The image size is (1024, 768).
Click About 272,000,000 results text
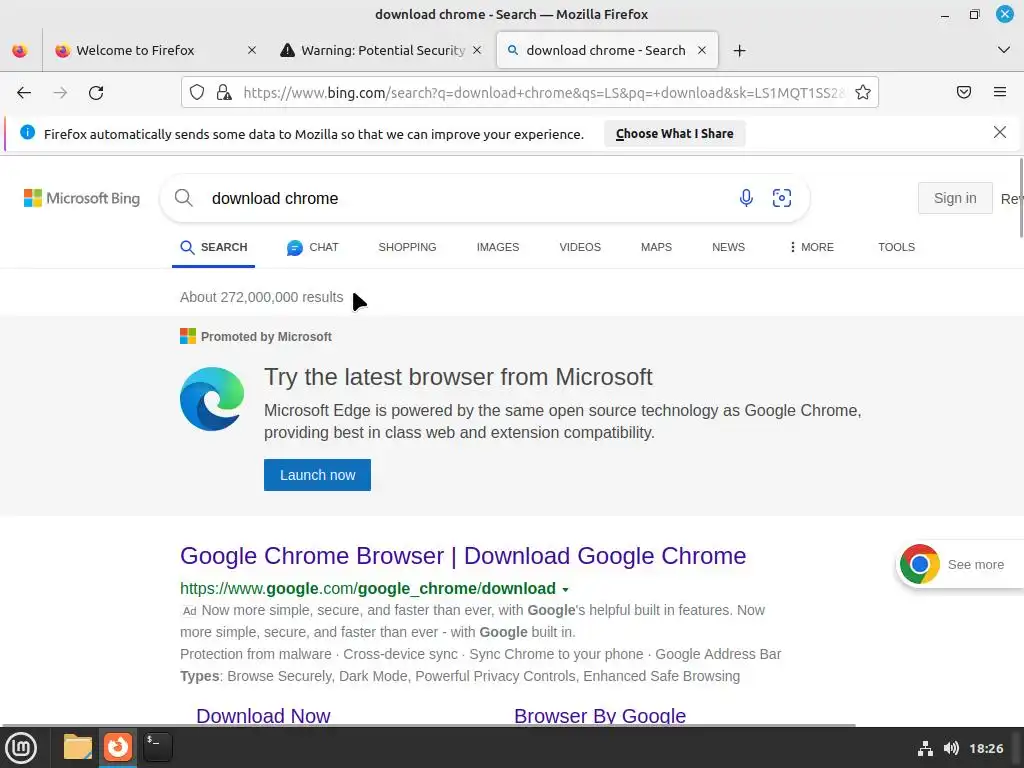coord(261,297)
